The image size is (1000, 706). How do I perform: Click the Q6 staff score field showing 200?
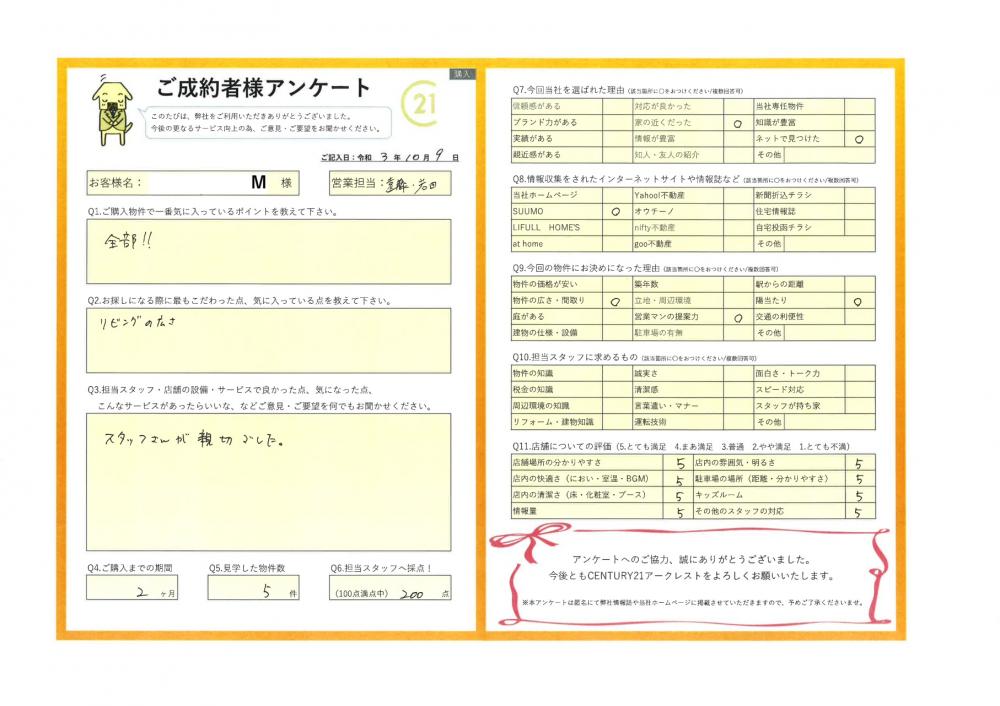pos(390,591)
